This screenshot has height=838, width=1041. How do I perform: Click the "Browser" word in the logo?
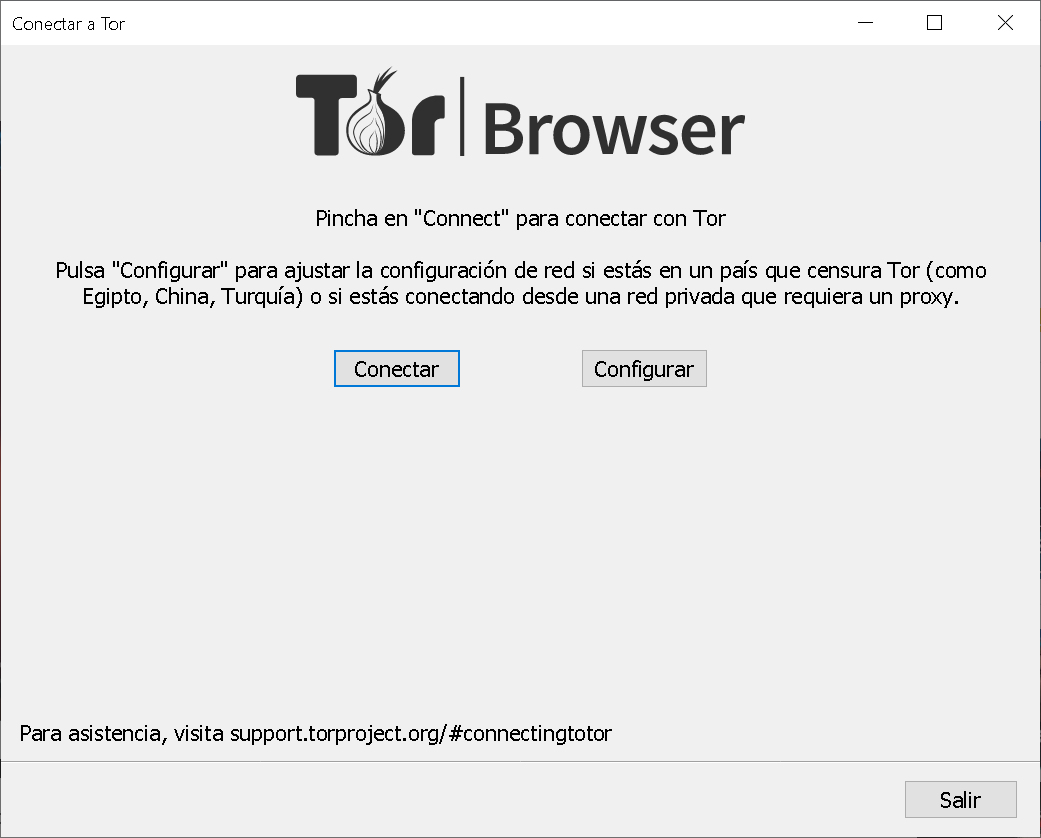click(613, 129)
